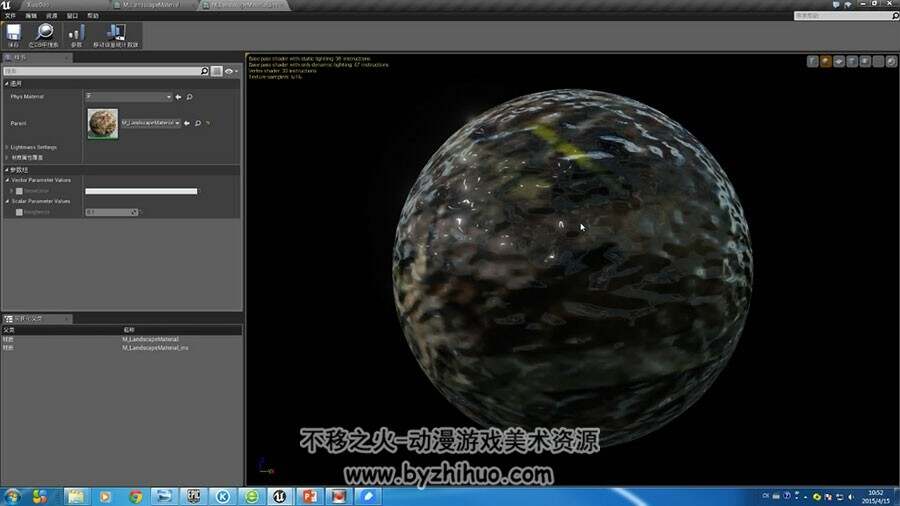
Task: Enable the vector parameter override checkbox
Action: (19, 191)
